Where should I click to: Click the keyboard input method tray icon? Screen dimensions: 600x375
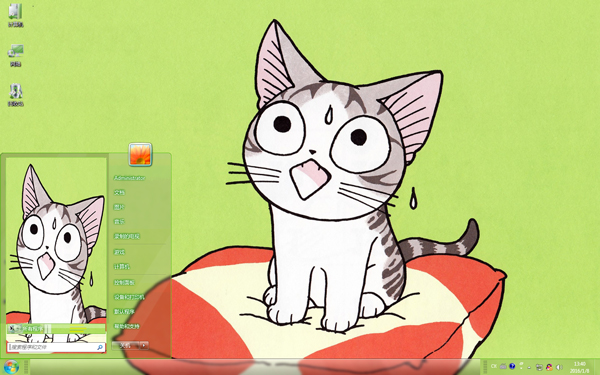coord(503,366)
